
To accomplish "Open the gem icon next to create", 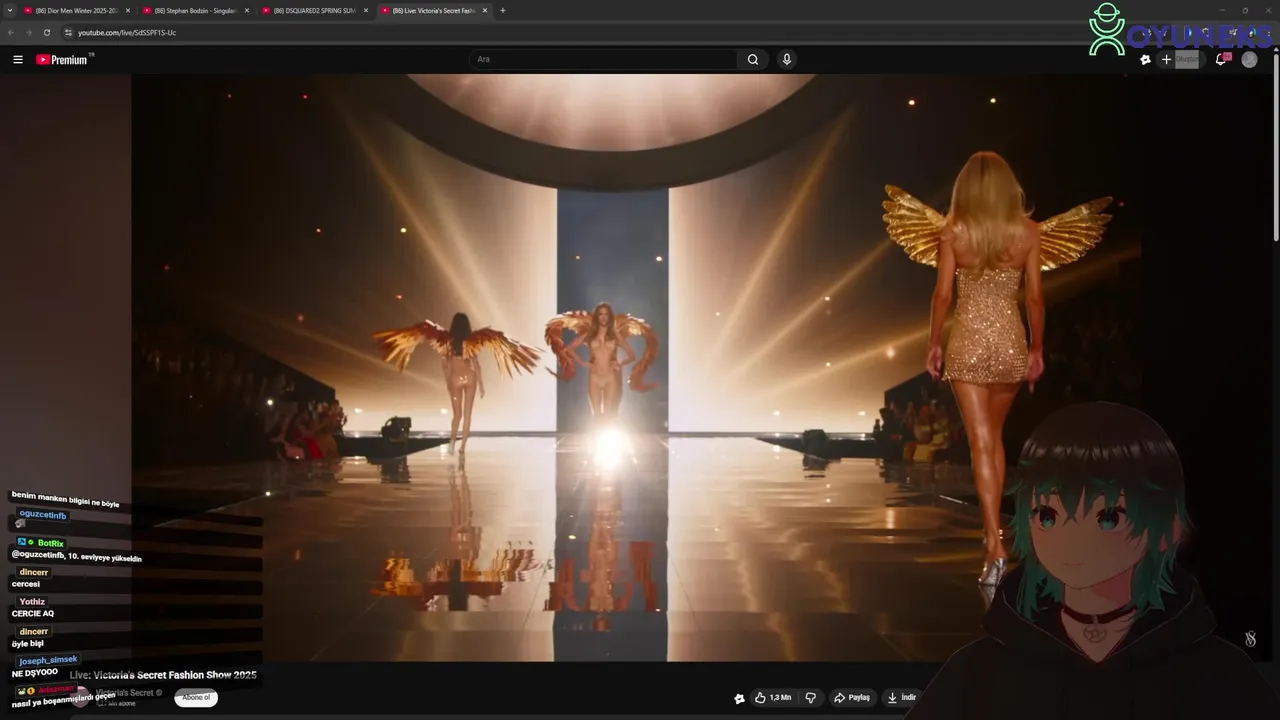I will click(x=1146, y=60).
